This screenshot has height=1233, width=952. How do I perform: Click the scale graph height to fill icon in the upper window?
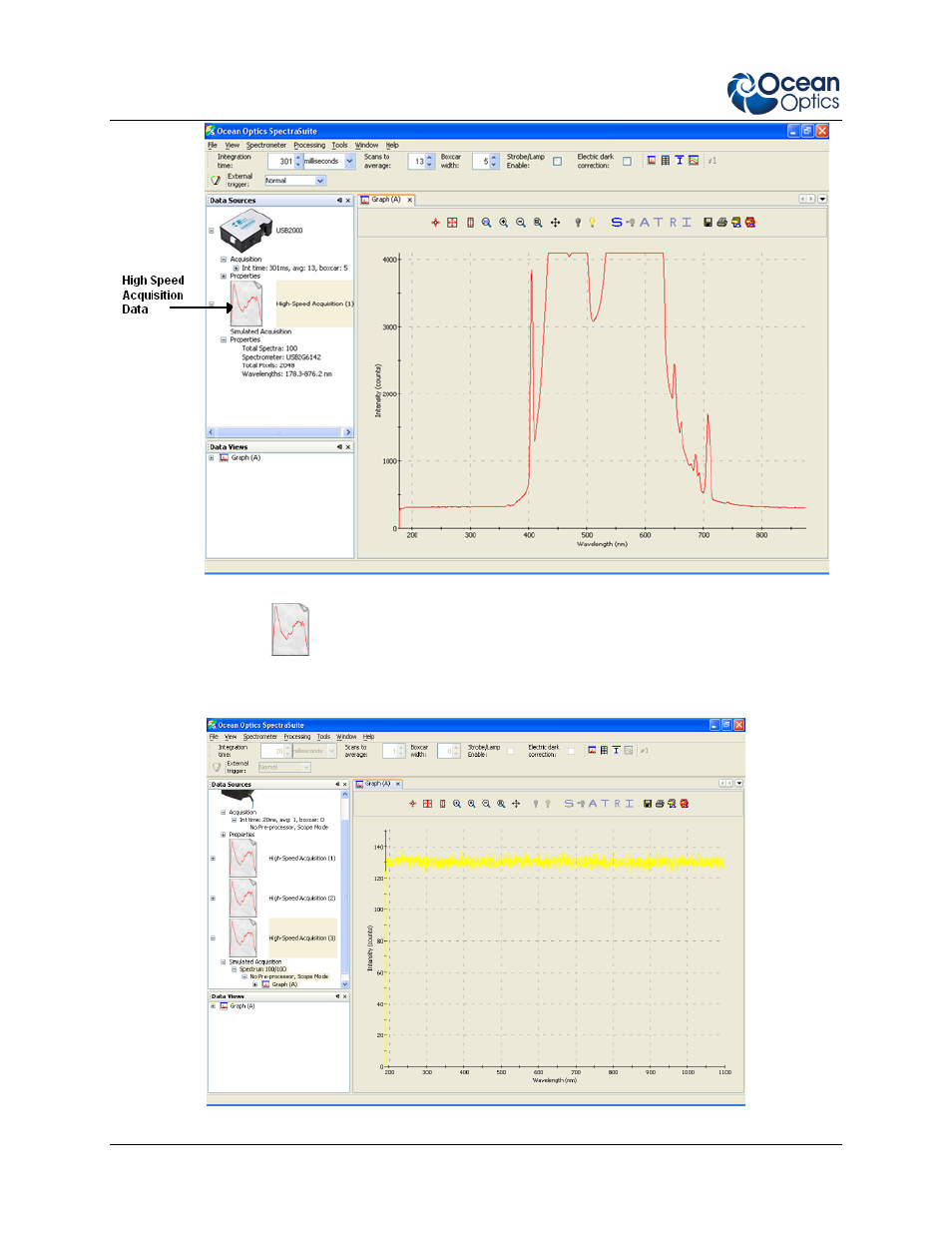tap(470, 223)
